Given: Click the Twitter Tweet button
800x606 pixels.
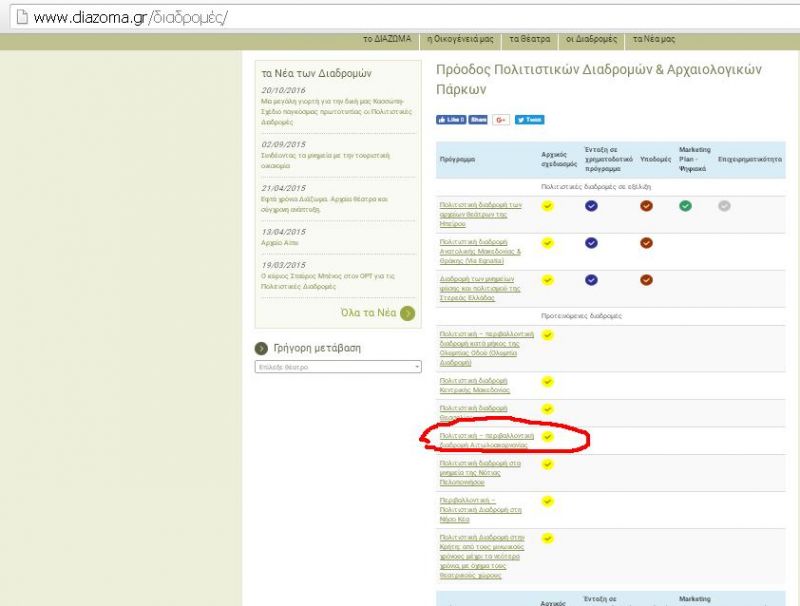Looking at the screenshot, I should coord(529,120).
